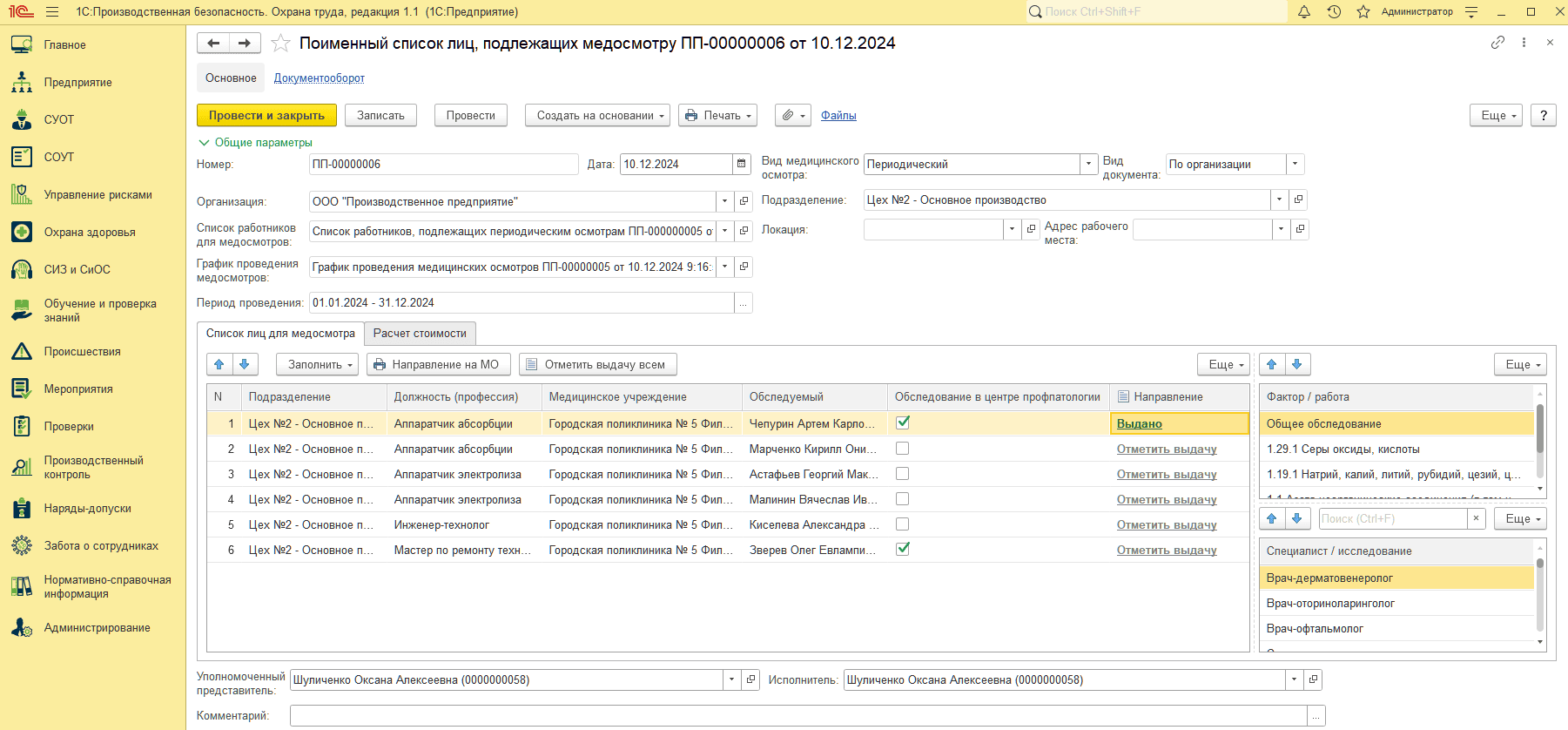Open the top-right Еще menu
Image resolution: width=1568 pixels, height=730 pixels.
coord(1496,115)
